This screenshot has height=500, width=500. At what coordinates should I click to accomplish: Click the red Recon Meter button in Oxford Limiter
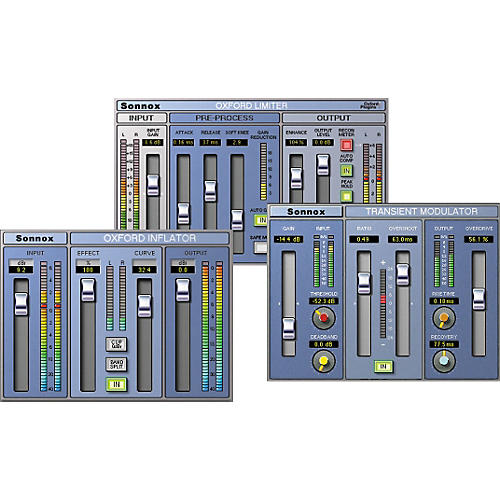click(x=346, y=145)
